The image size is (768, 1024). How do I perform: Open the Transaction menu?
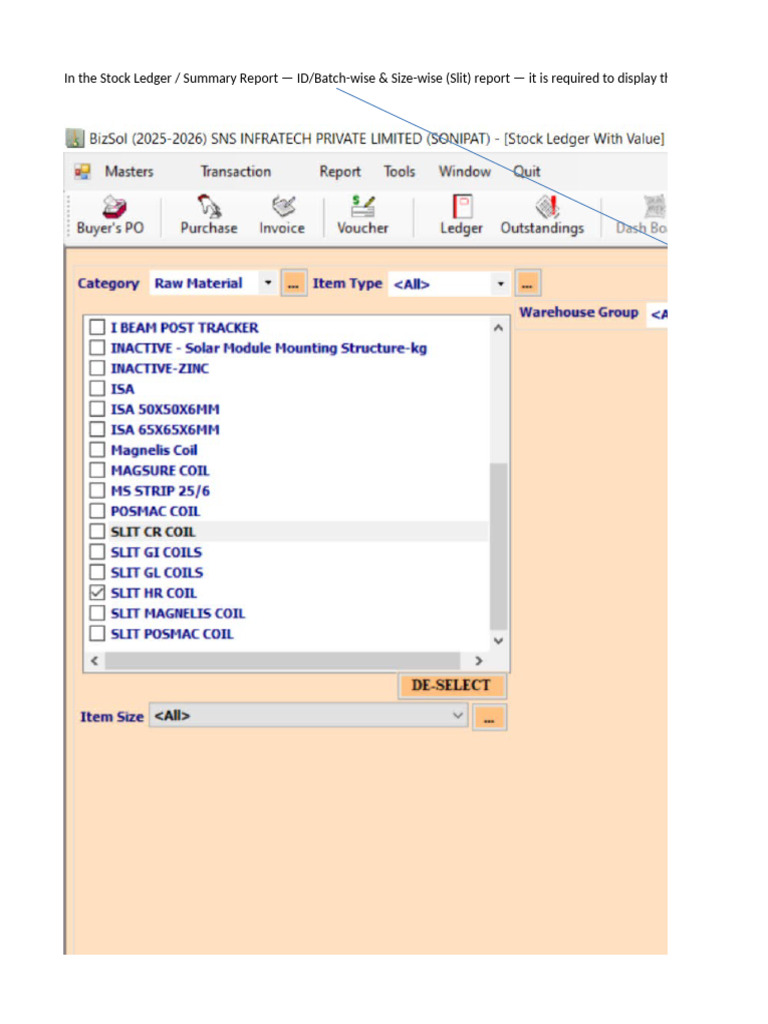tap(236, 172)
